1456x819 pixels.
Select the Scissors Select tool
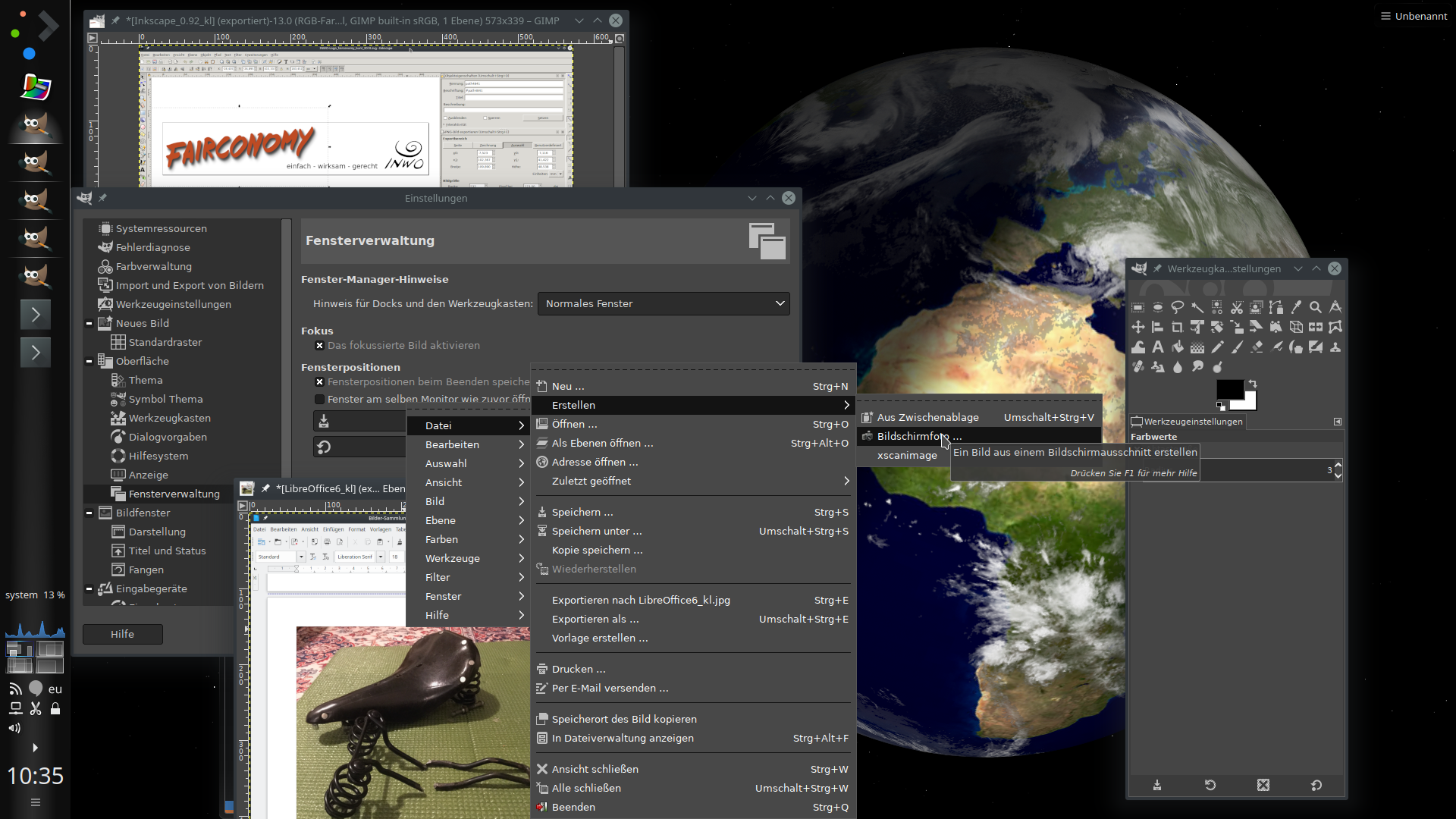click(1237, 307)
